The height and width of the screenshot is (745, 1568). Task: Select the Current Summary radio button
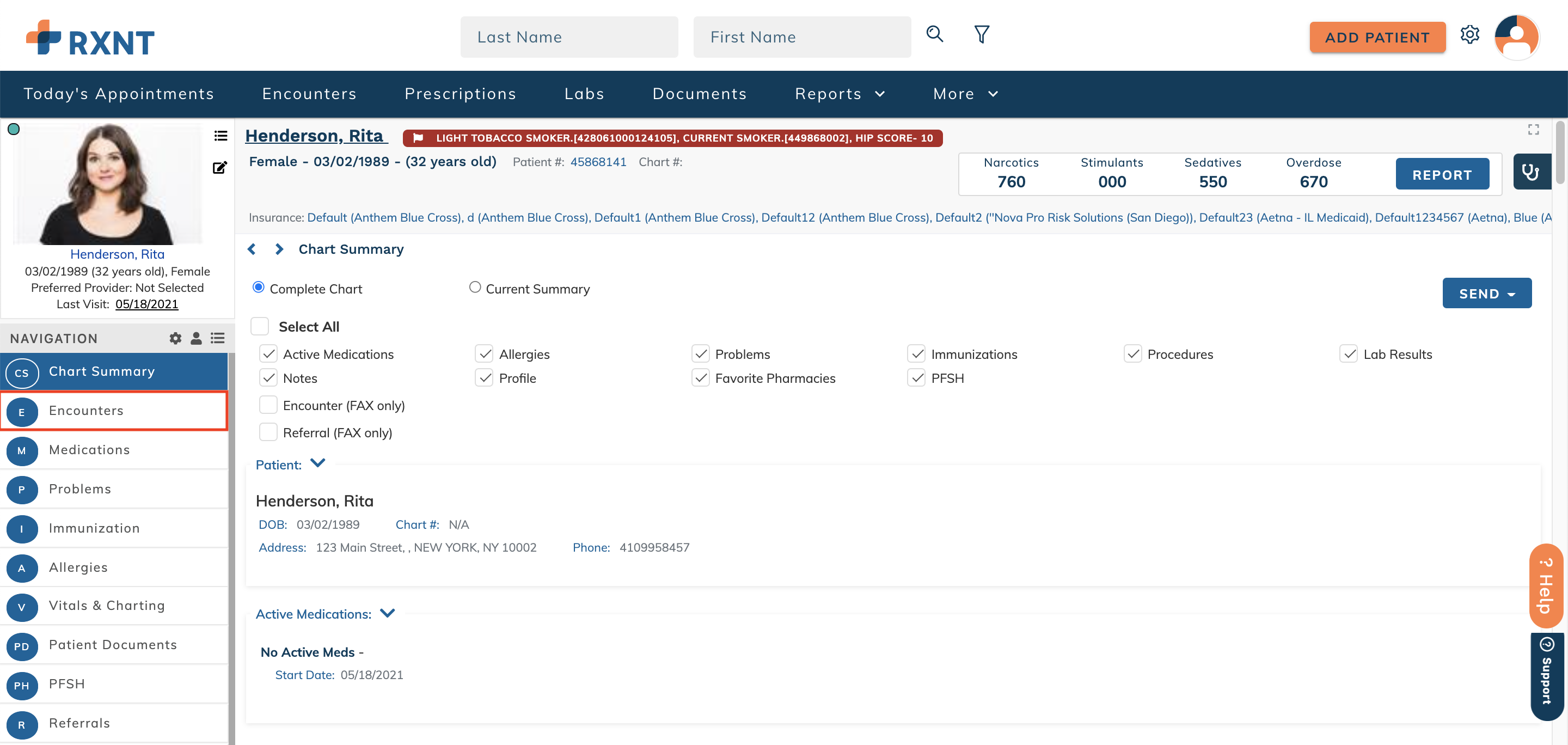click(475, 288)
